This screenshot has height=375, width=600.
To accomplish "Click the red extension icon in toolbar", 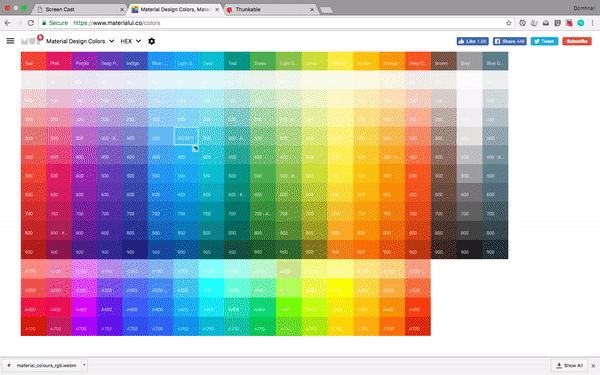I will pos(569,23).
